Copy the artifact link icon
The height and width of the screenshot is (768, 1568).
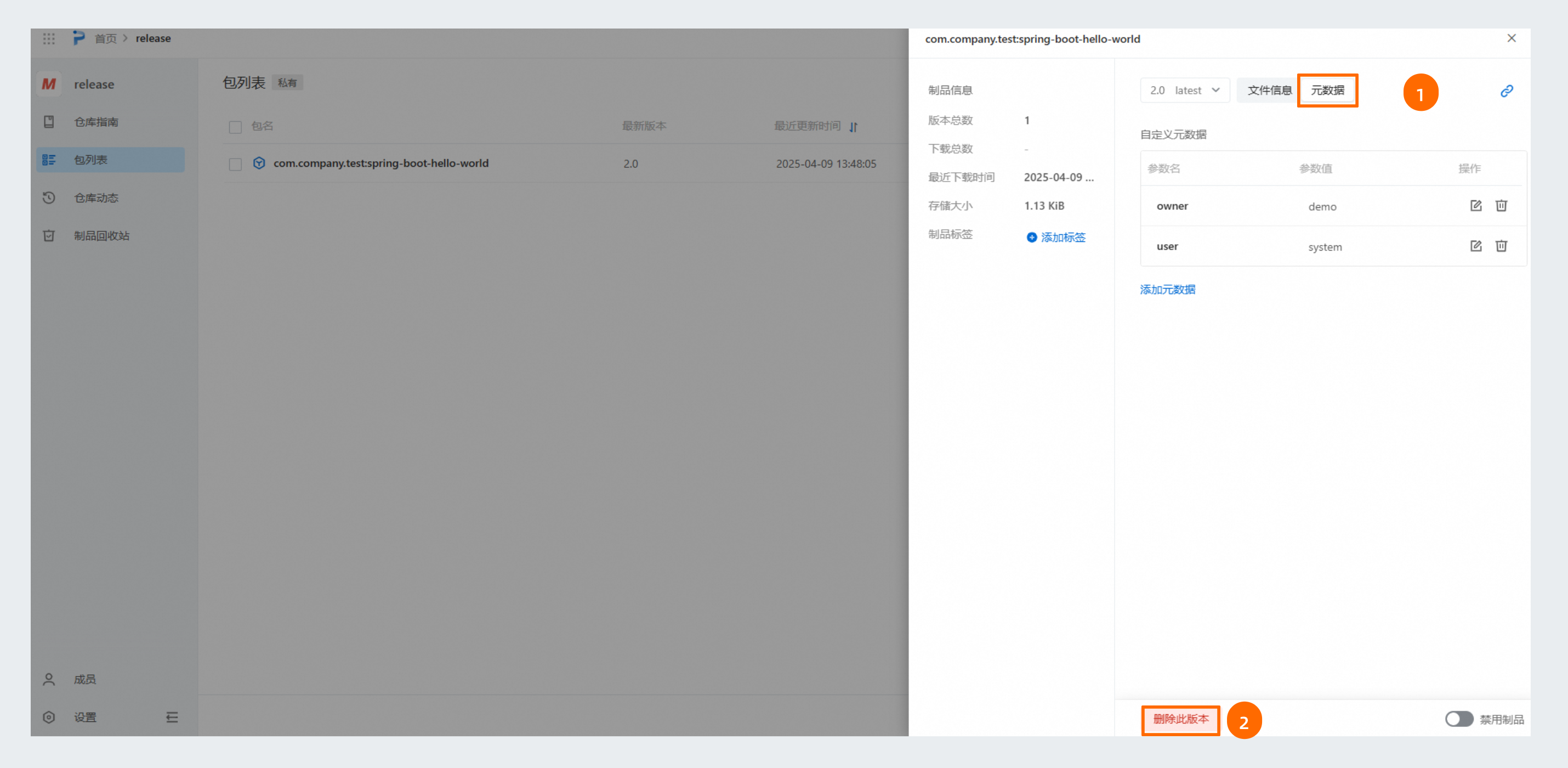(1507, 91)
